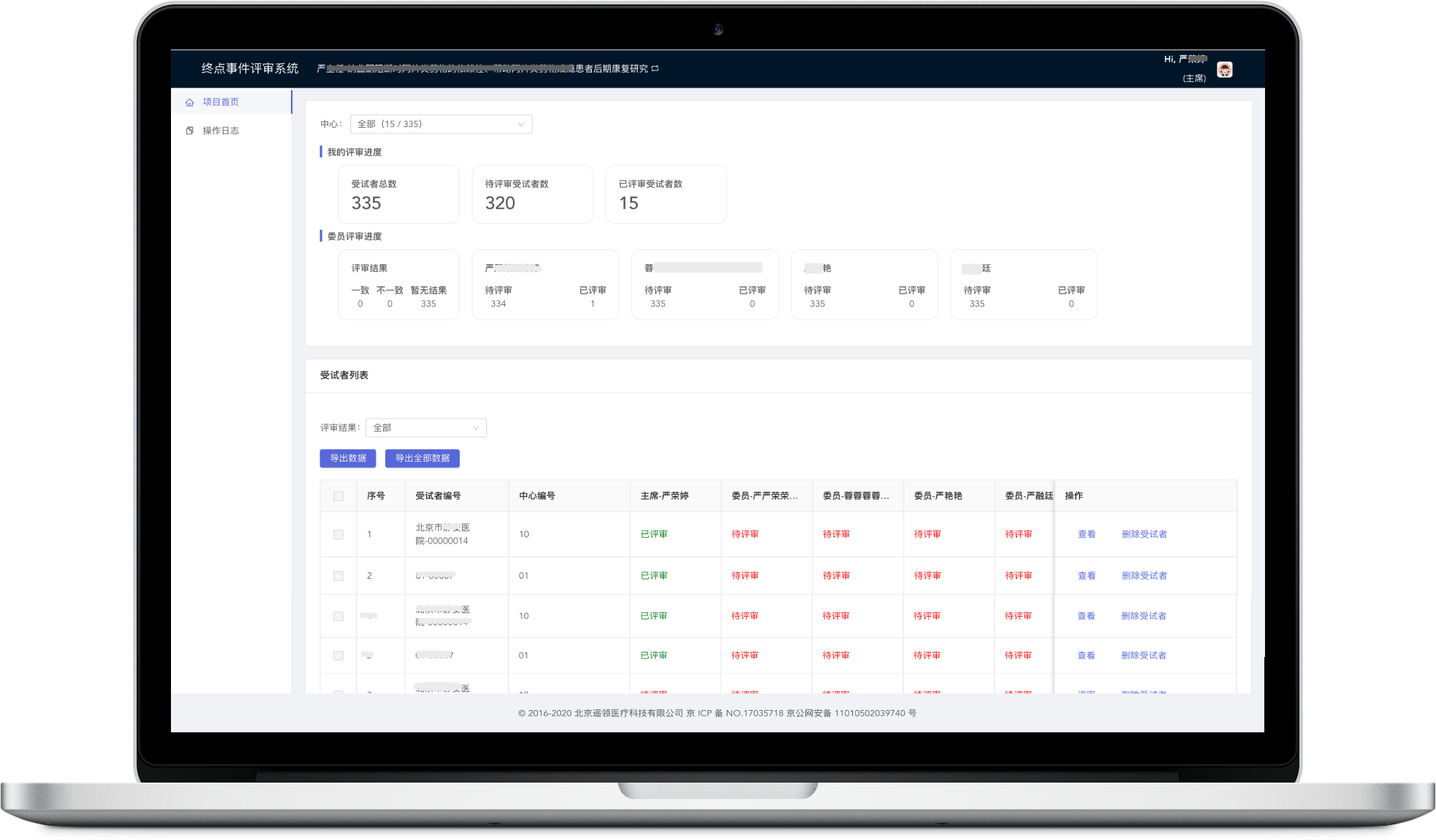The width and height of the screenshot is (1436, 840).
Task: Open the 中心 dropdown selector
Action: (440, 124)
